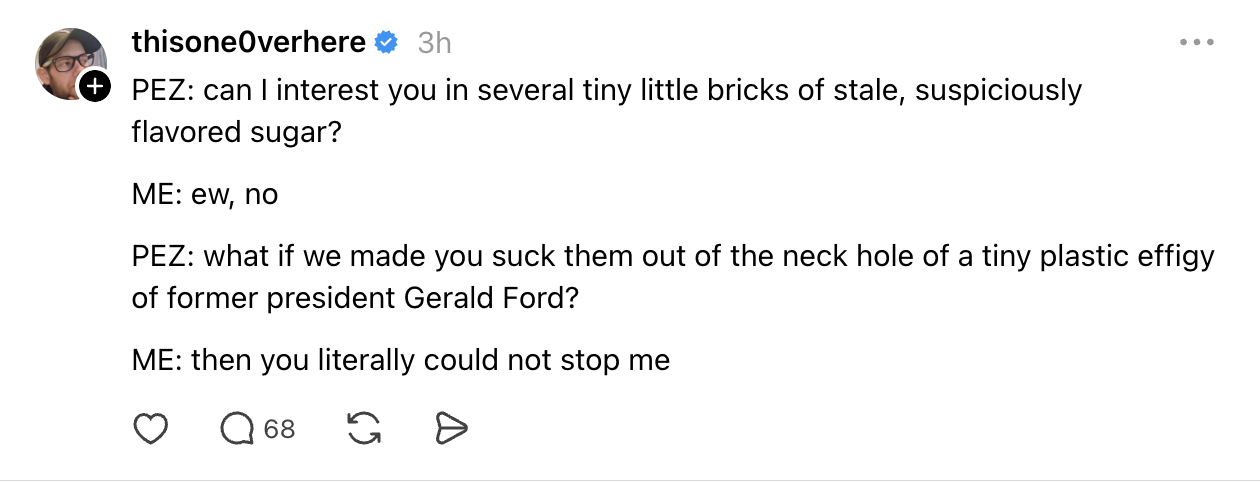Select the "ME: ew, no" line
The width and height of the screenshot is (1260, 482).
pos(205,194)
